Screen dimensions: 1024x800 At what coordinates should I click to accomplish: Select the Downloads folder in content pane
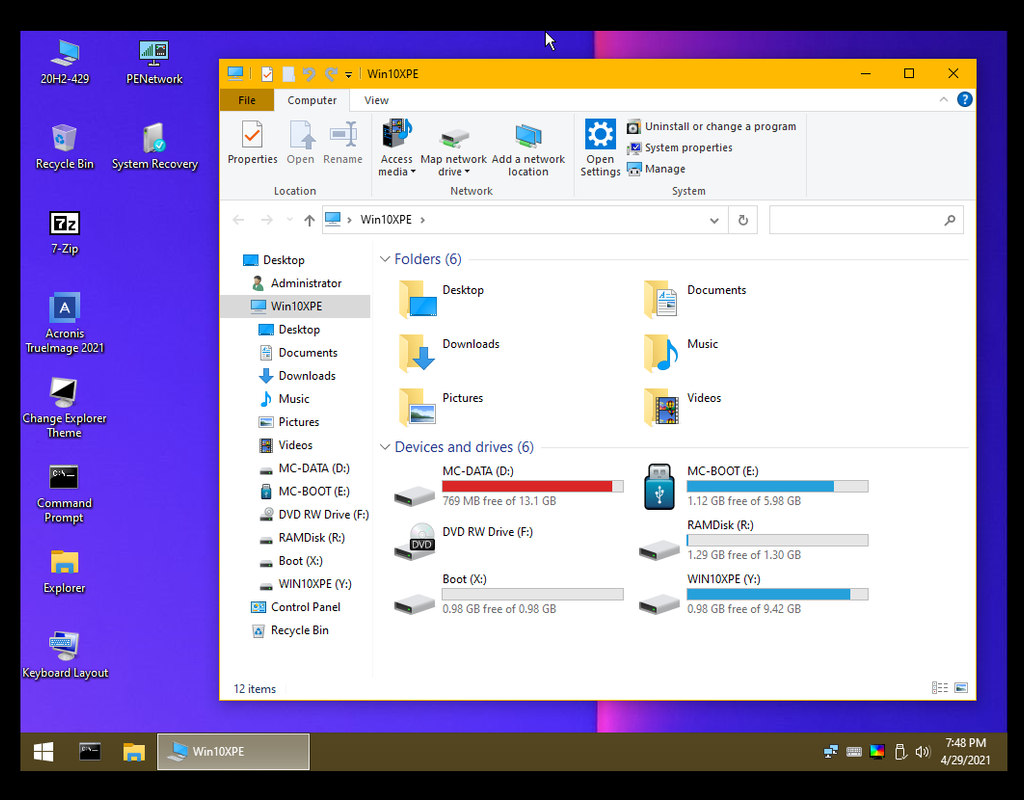click(x=448, y=353)
